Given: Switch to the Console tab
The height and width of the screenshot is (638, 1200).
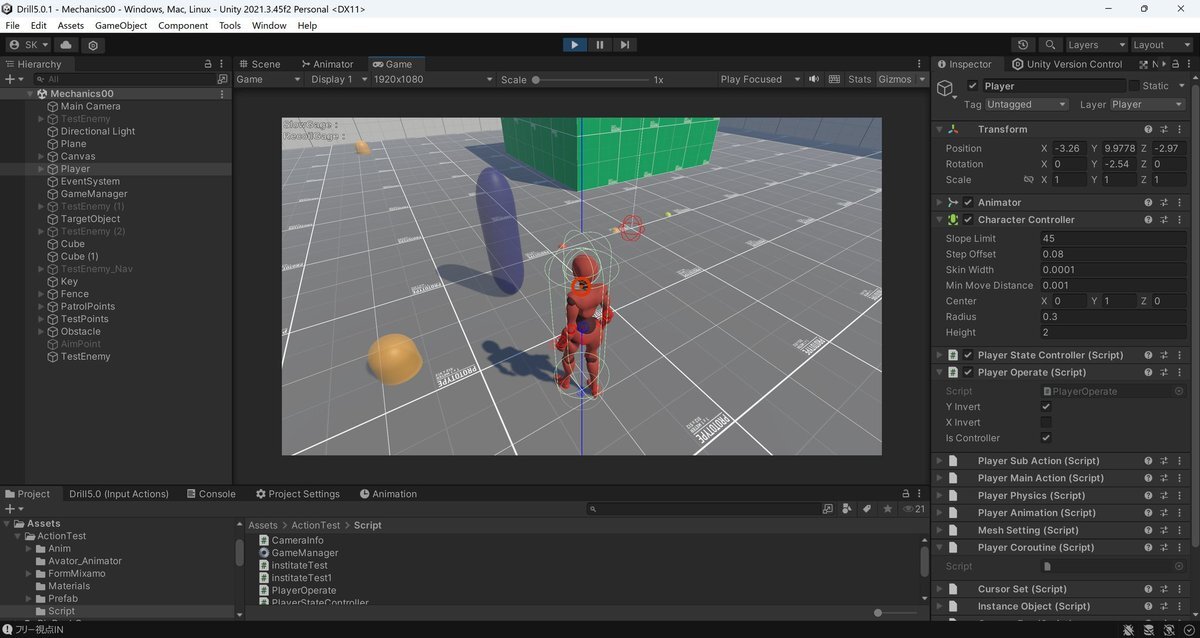Looking at the screenshot, I should [x=209, y=494].
